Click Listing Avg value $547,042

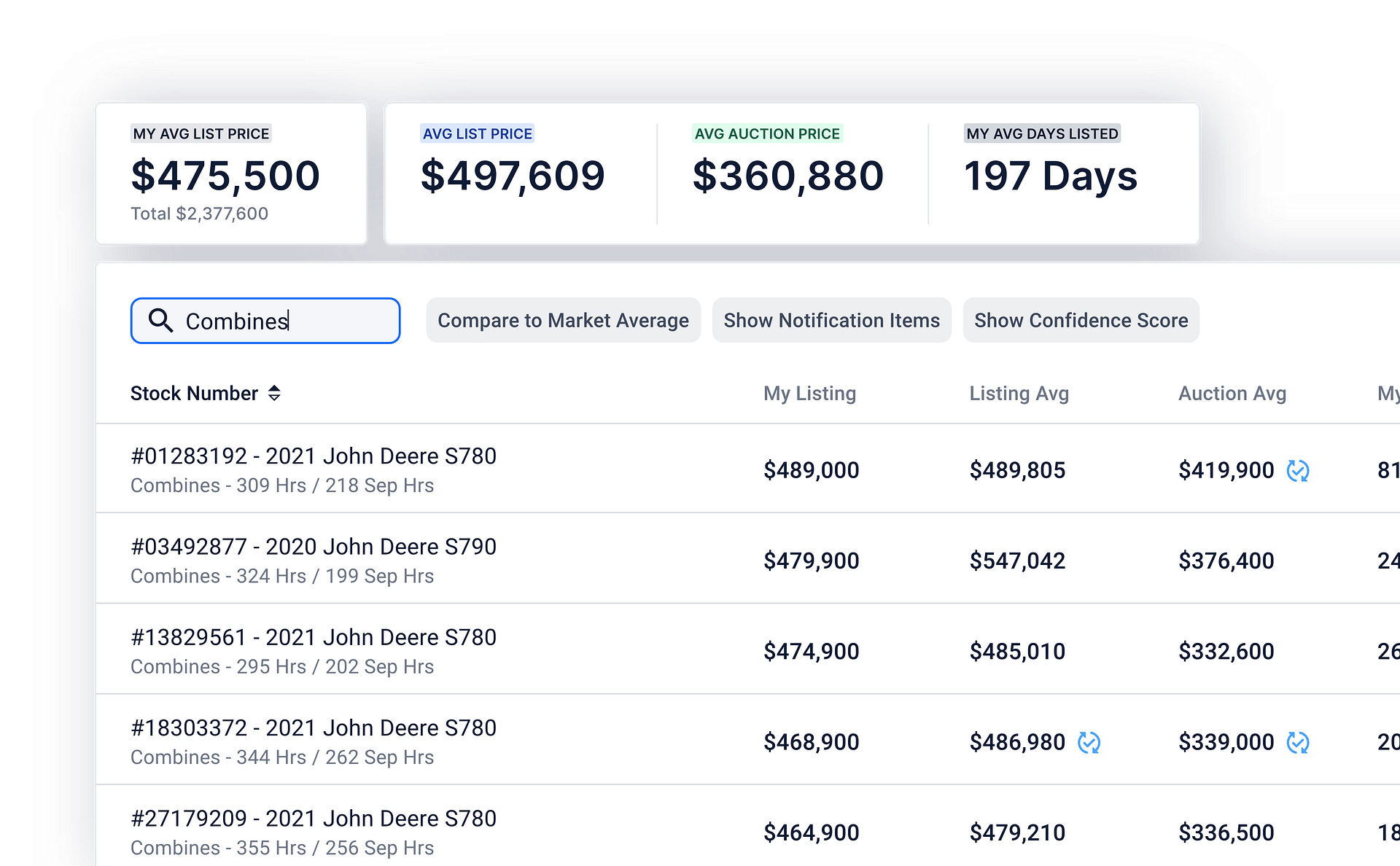[x=1017, y=561]
